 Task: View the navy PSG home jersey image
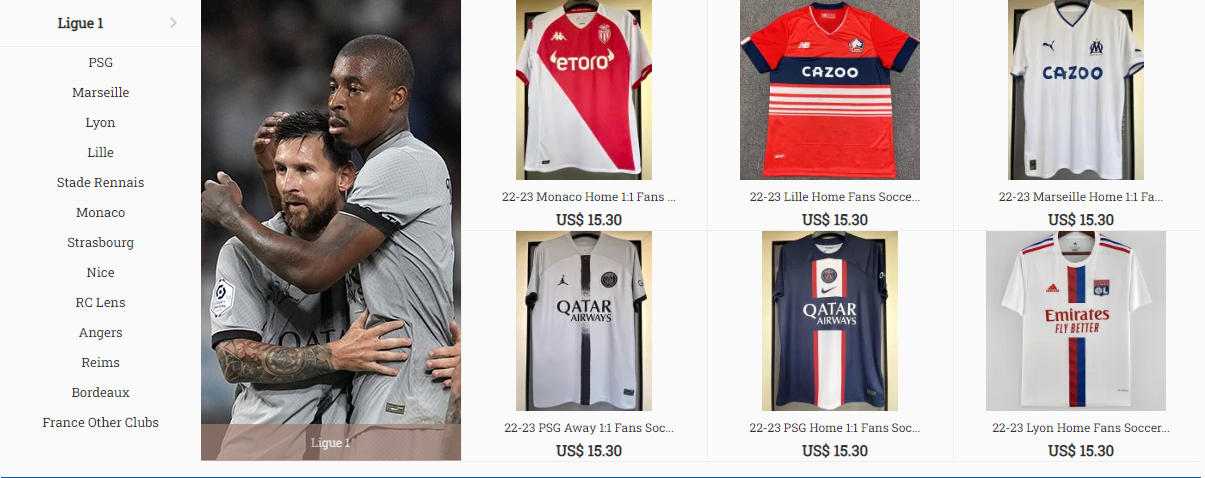coord(830,321)
